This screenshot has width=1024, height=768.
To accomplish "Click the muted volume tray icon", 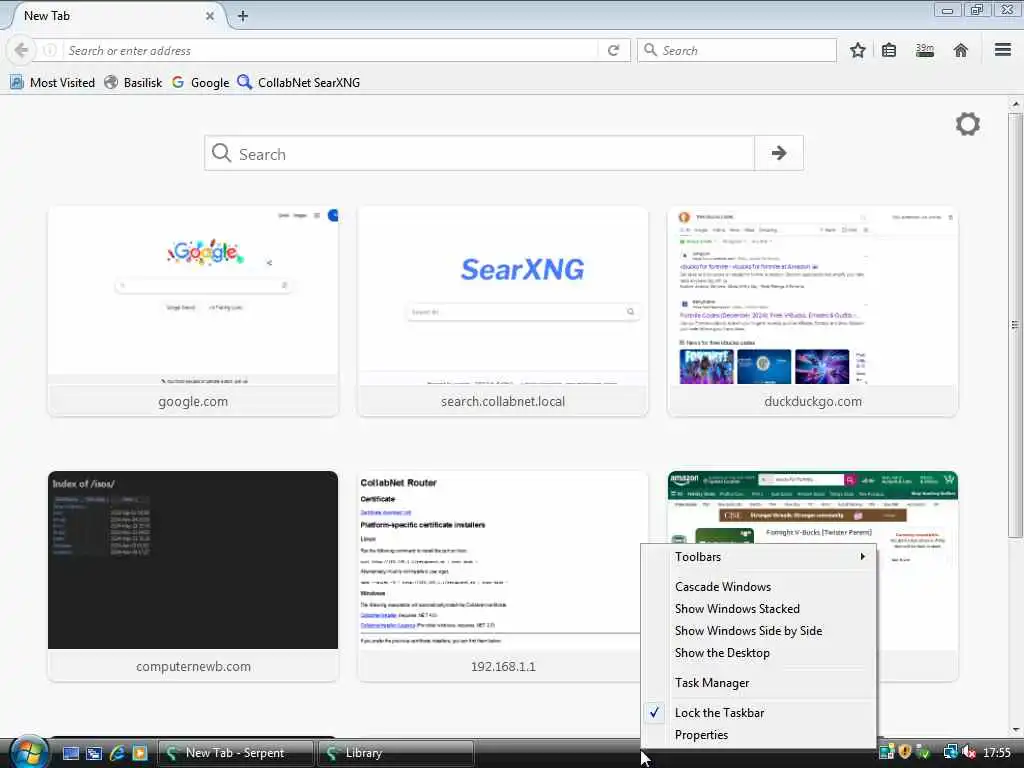I will (968, 752).
